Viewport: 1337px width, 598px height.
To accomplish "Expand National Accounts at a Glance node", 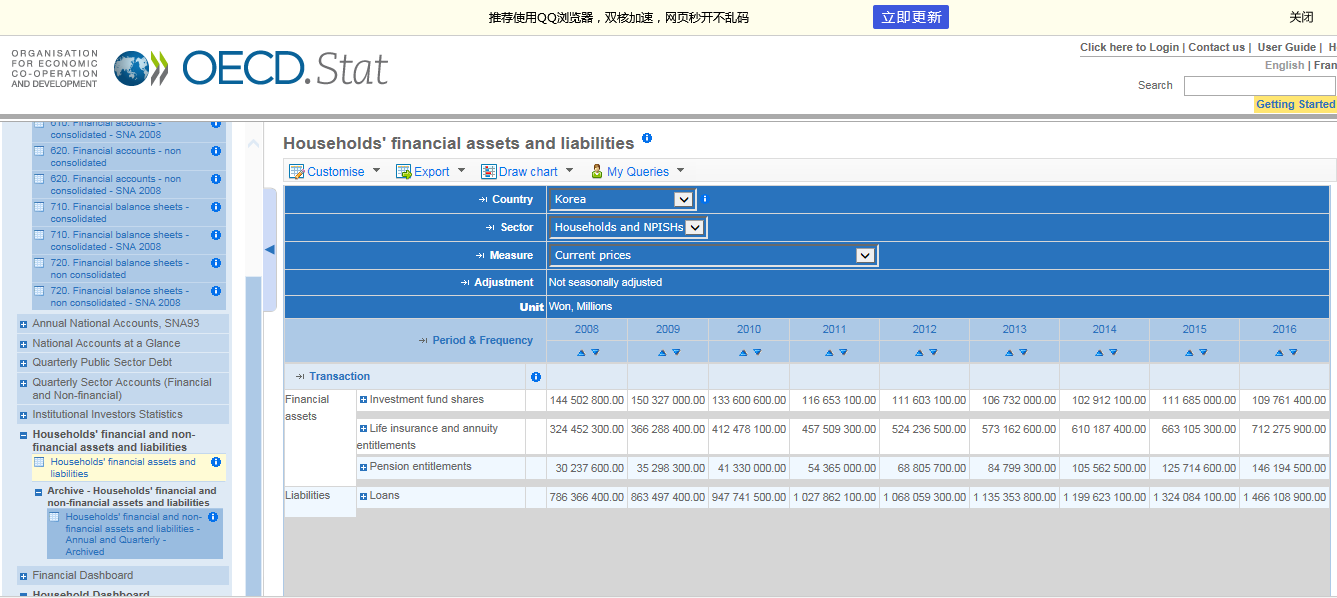I will [x=23, y=344].
